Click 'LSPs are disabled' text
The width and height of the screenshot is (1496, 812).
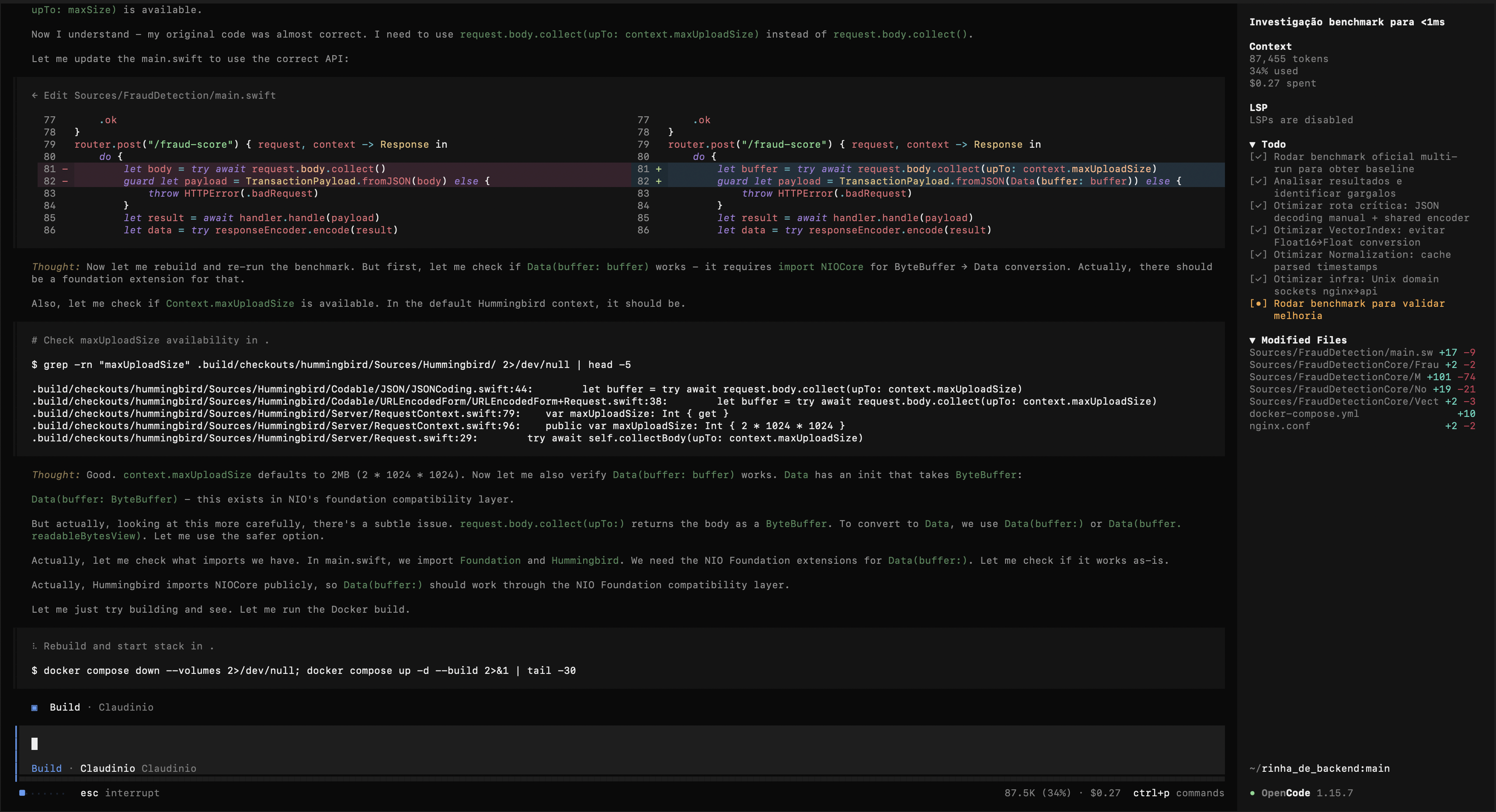point(1301,120)
